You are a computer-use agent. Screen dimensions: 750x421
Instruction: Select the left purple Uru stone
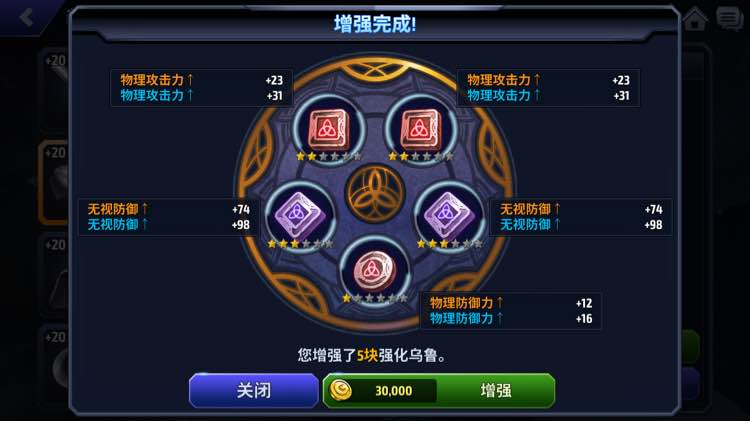(x=299, y=216)
